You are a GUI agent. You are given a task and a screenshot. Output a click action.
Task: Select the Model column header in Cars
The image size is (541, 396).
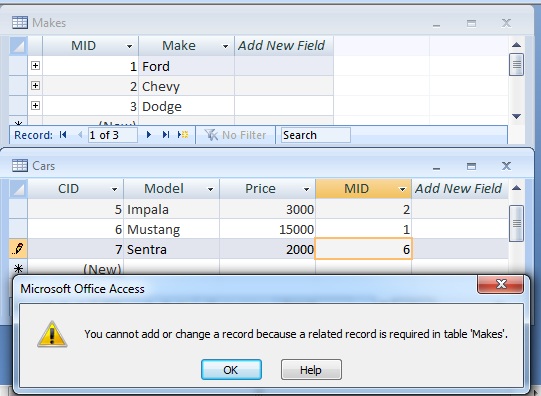(164, 189)
